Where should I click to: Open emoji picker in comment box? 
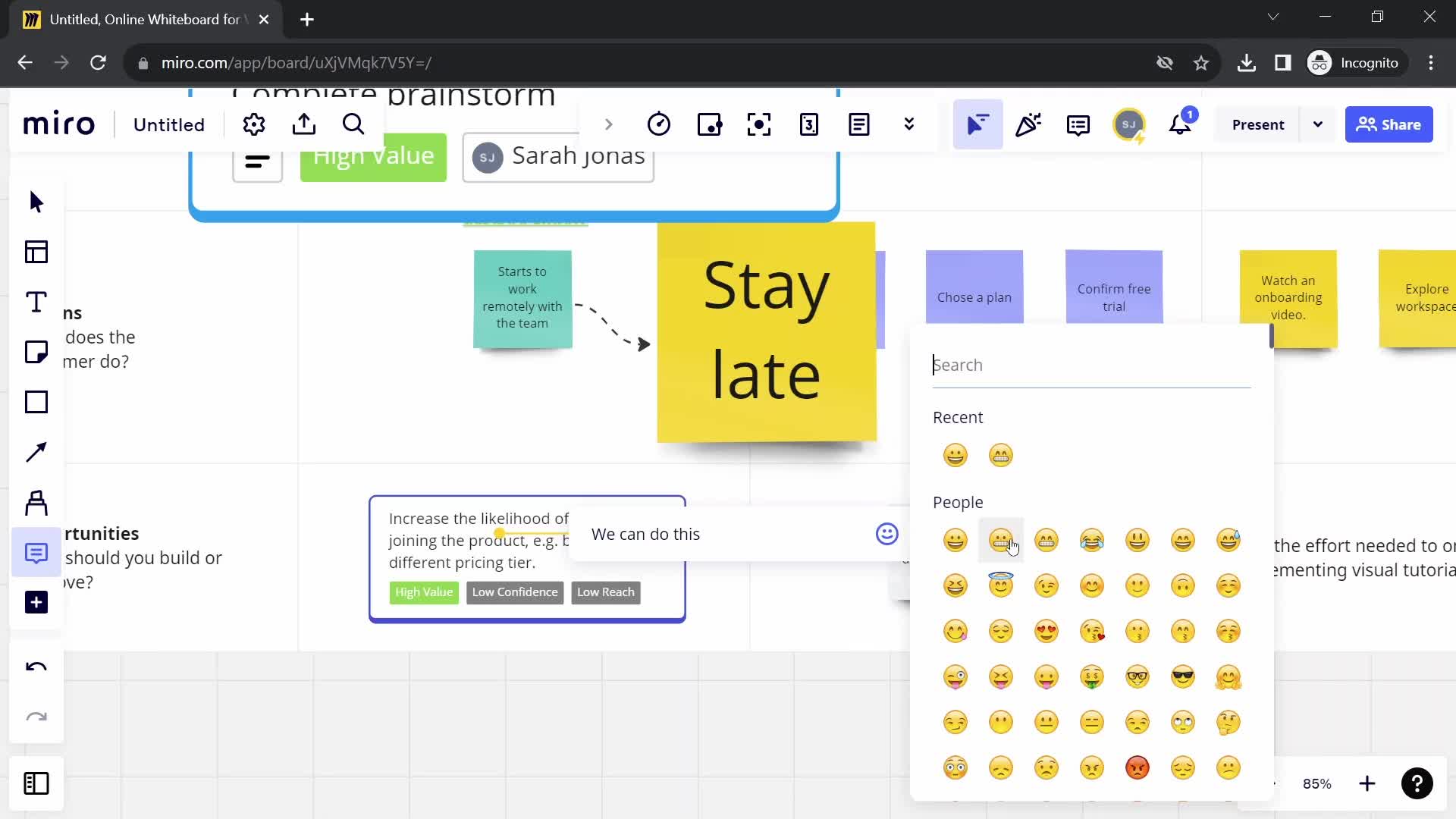coord(886,534)
